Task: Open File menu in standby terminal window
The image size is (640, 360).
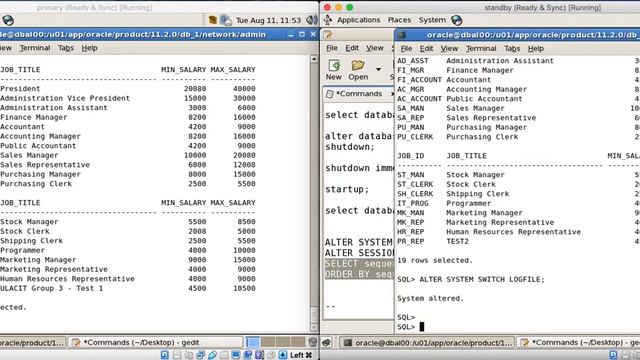Action: [x=406, y=49]
